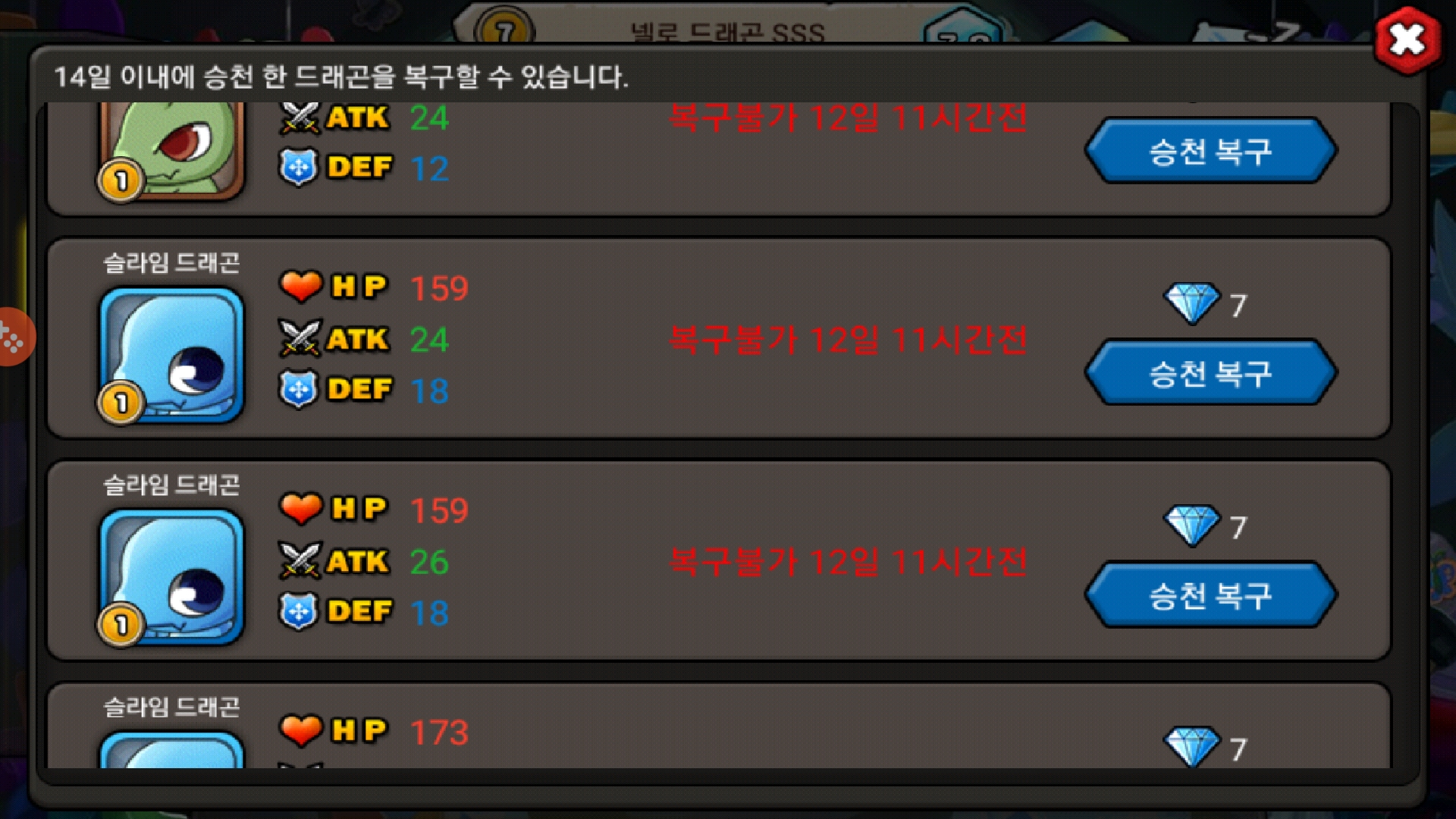The image size is (1456, 819).
Task: Tap the slime dragon portrait with ATK 24
Action: [172, 355]
